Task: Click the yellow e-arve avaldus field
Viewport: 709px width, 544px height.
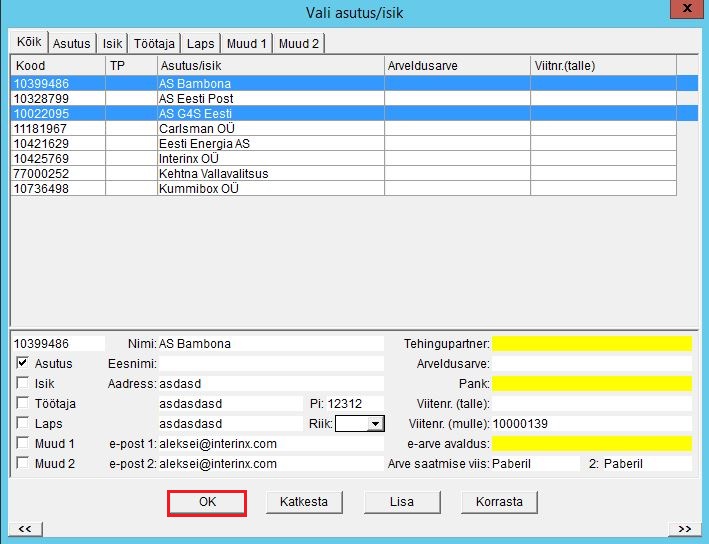Action: click(x=591, y=444)
